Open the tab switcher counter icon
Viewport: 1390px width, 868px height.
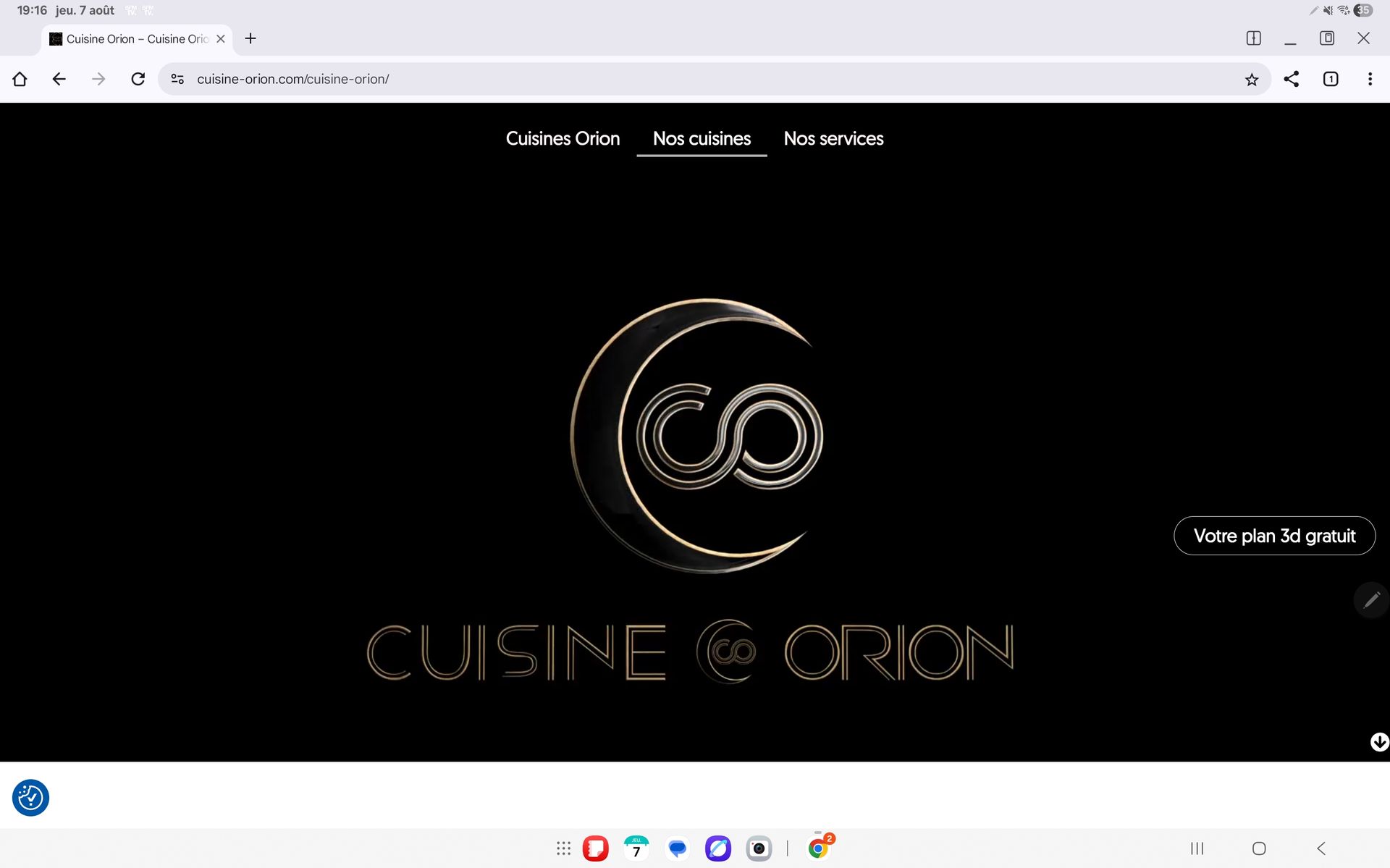point(1330,79)
